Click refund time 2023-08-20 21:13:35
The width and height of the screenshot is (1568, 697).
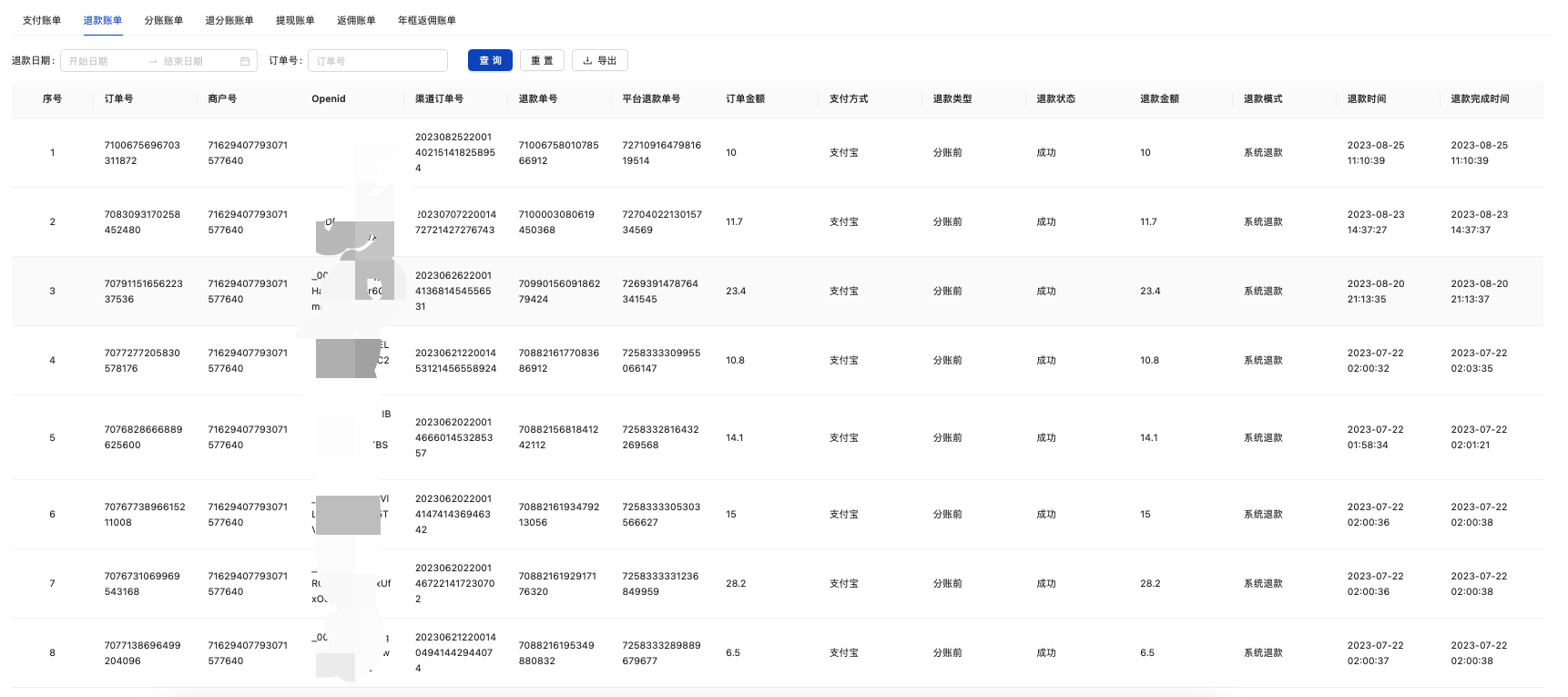tap(1376, 291)
